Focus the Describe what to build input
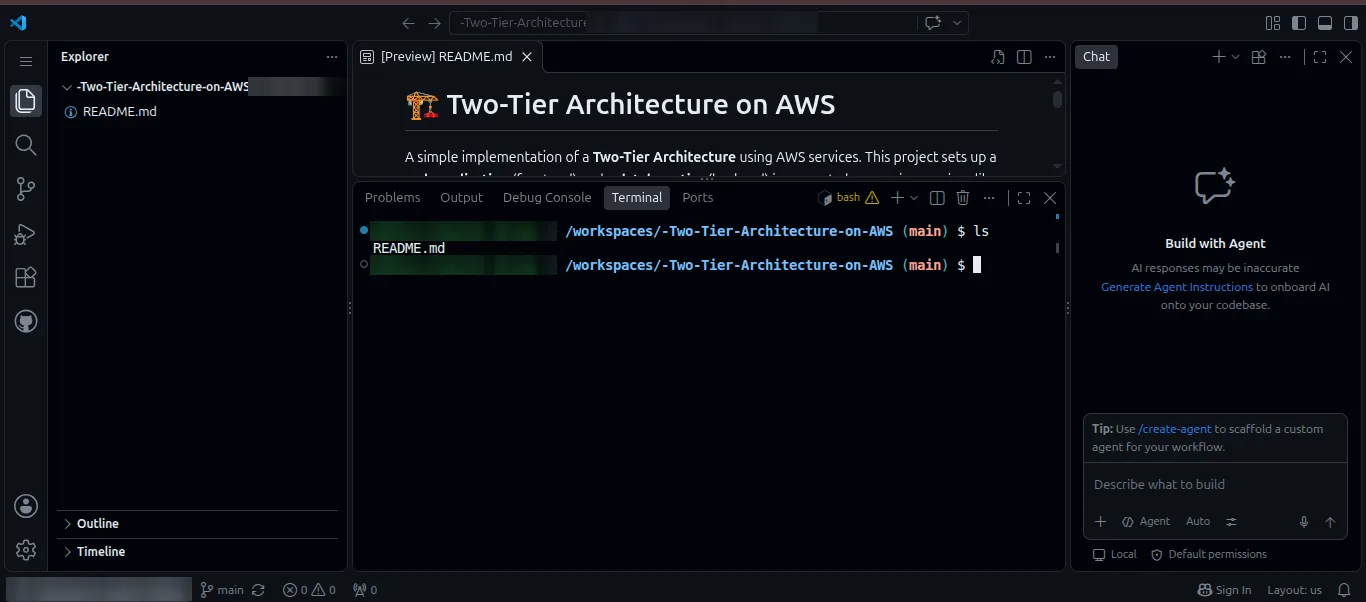Viewport: 1366px width, 602px height. click(x=1215, y=485)
